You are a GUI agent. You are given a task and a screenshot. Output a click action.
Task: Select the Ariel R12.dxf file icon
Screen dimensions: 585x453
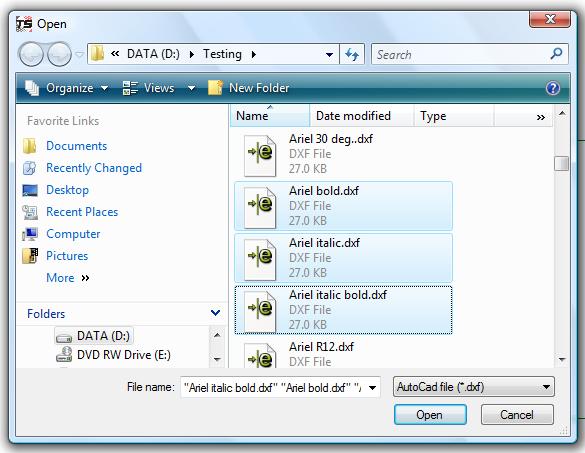tap(260, 355)
